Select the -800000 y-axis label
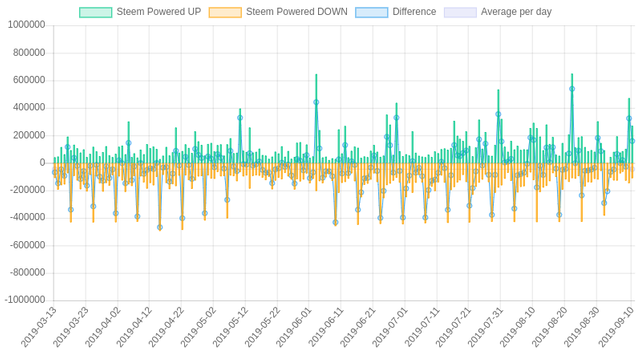The width and height of the screenshot is (640, 361). 27,273
